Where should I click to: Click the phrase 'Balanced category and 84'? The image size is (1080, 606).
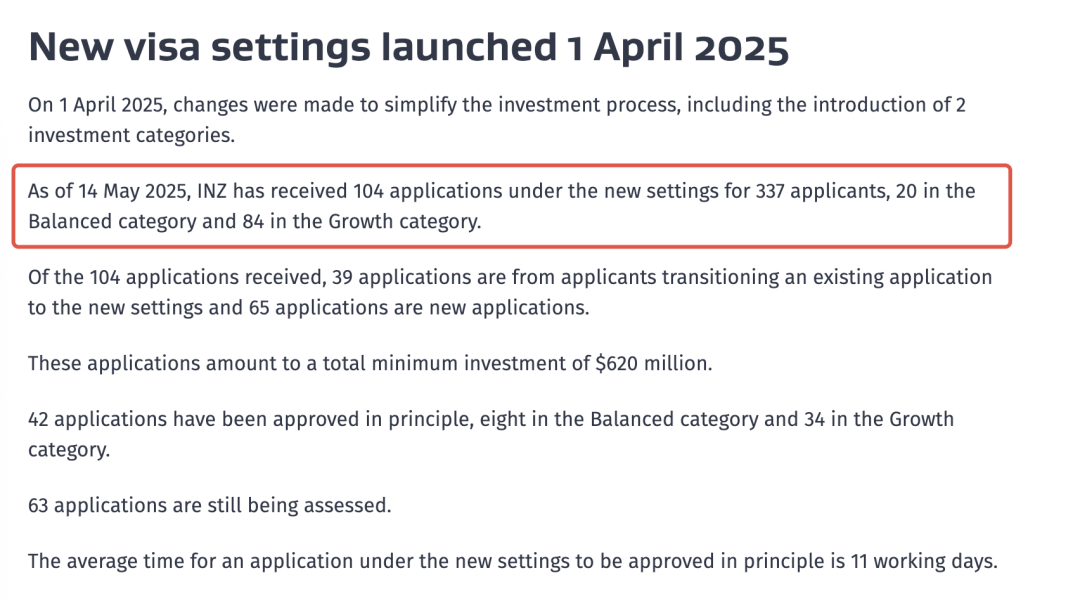(x=146, y=222)
